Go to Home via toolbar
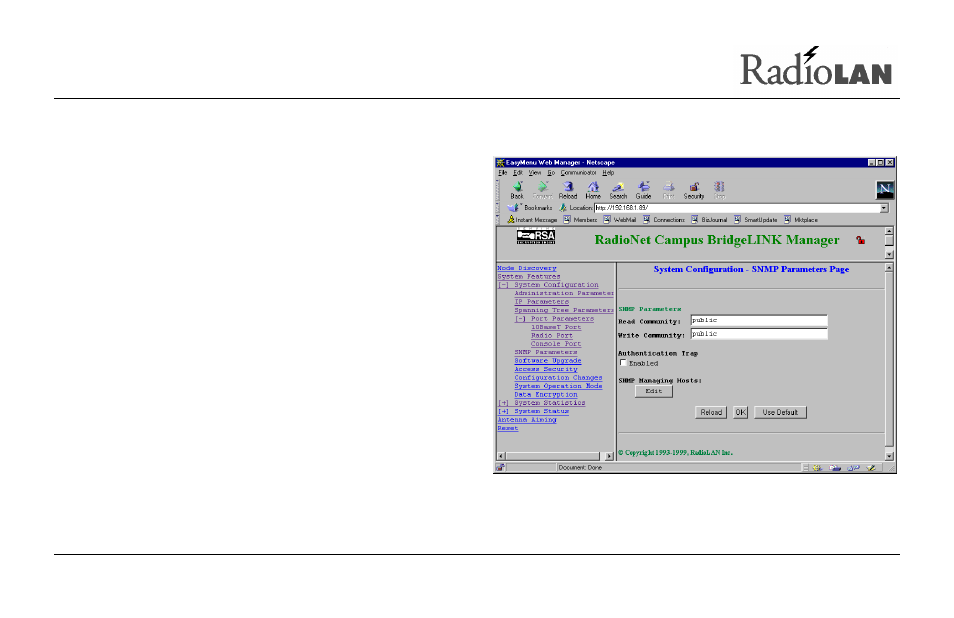 [x=593, y=190]
